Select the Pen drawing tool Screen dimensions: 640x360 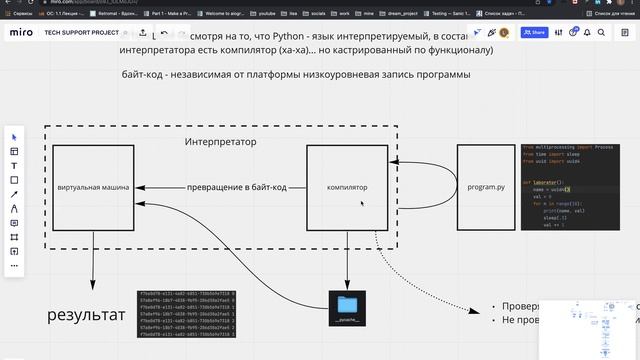point(14,209)
